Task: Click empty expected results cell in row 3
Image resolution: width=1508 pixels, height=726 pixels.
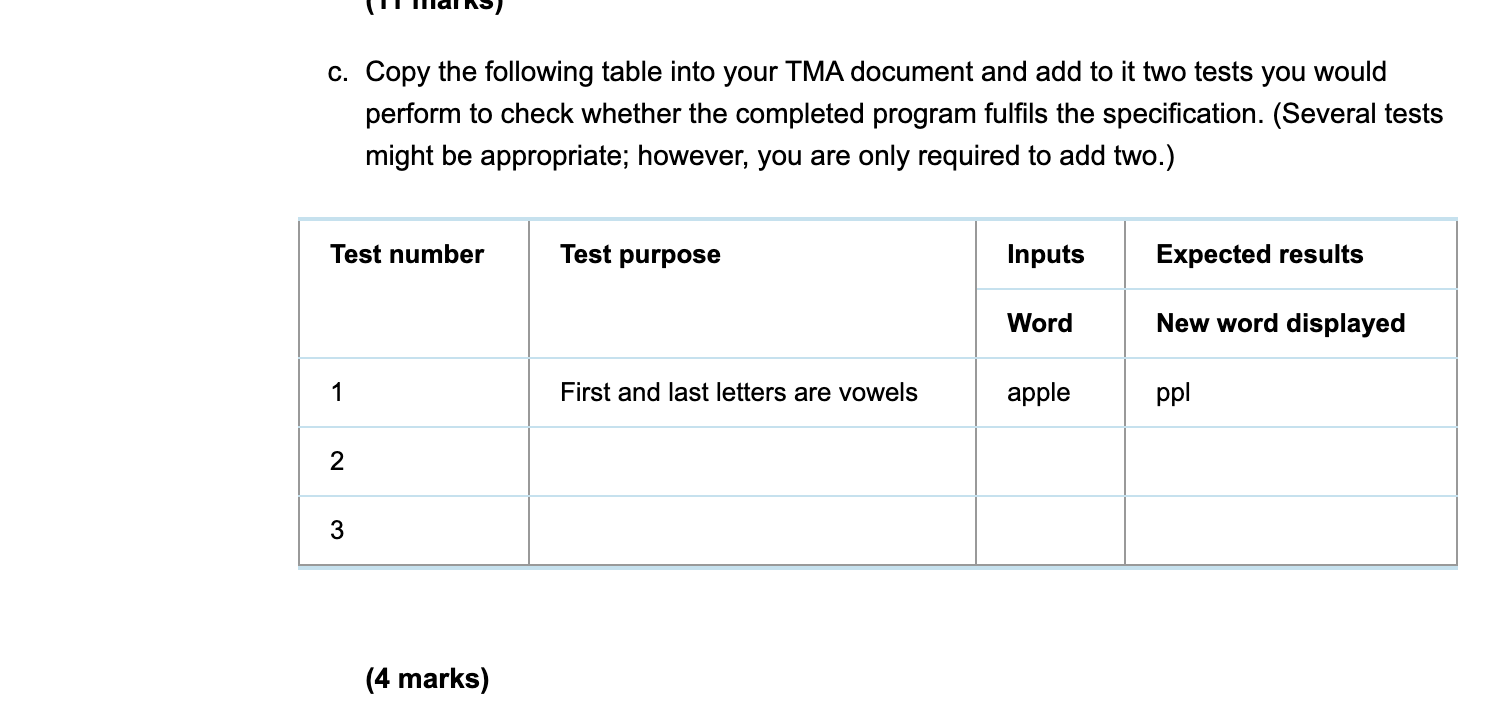Action: 1290,531
